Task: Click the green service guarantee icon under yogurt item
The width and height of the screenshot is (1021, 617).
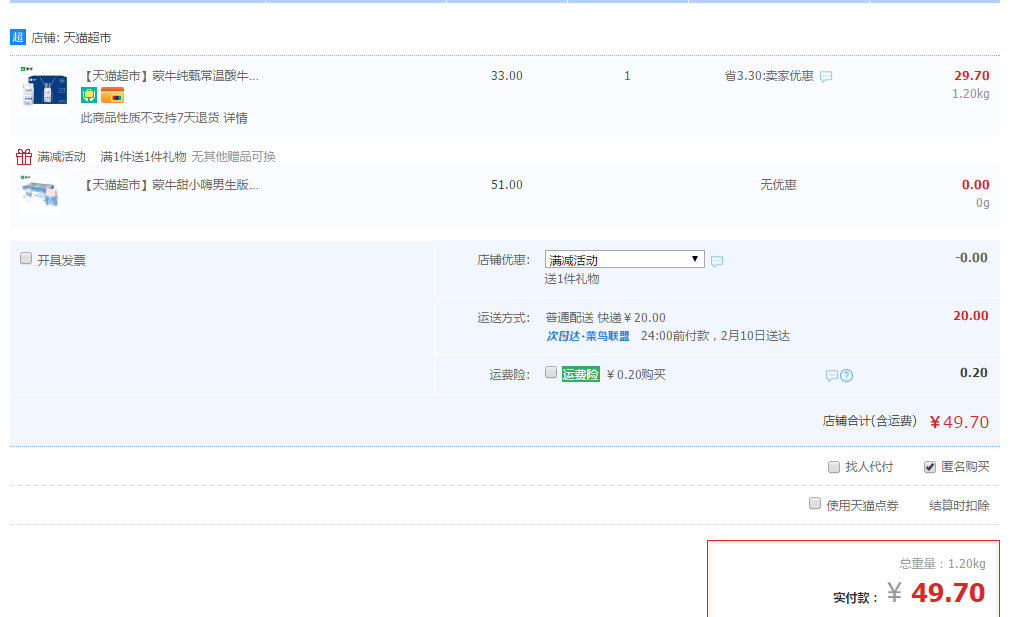Action: click(x=89, y=95)
